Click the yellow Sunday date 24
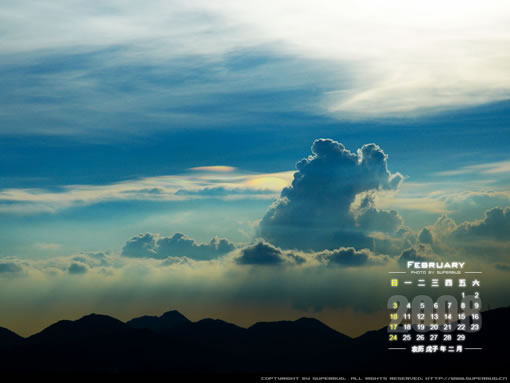 click(x=393, y=337)
